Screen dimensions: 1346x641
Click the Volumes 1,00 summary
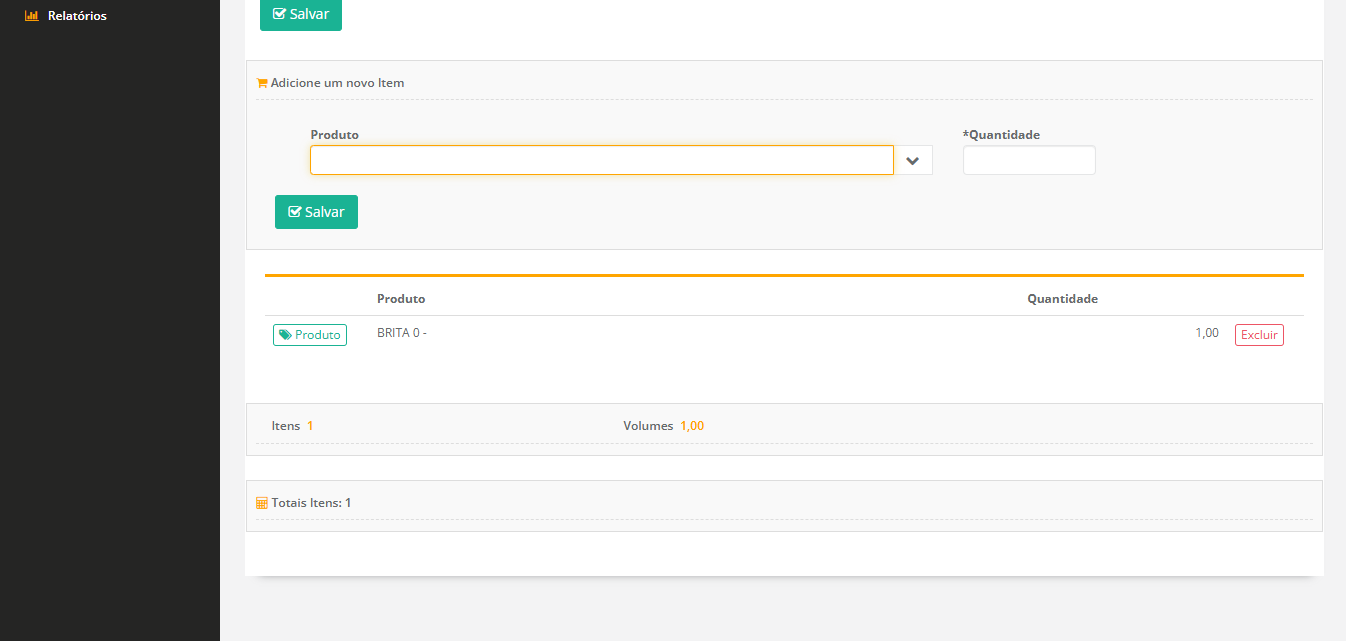(x=663, y=426)
